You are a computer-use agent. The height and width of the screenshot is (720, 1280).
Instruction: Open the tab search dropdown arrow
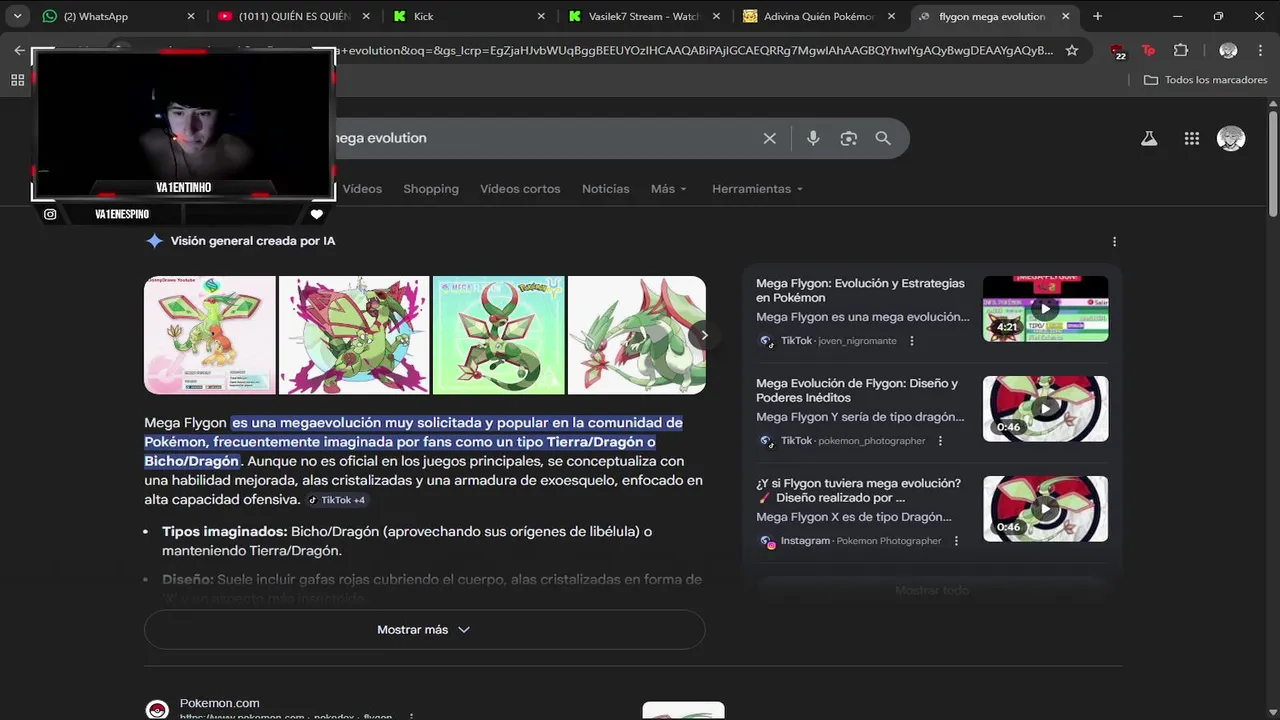point(17,16)
